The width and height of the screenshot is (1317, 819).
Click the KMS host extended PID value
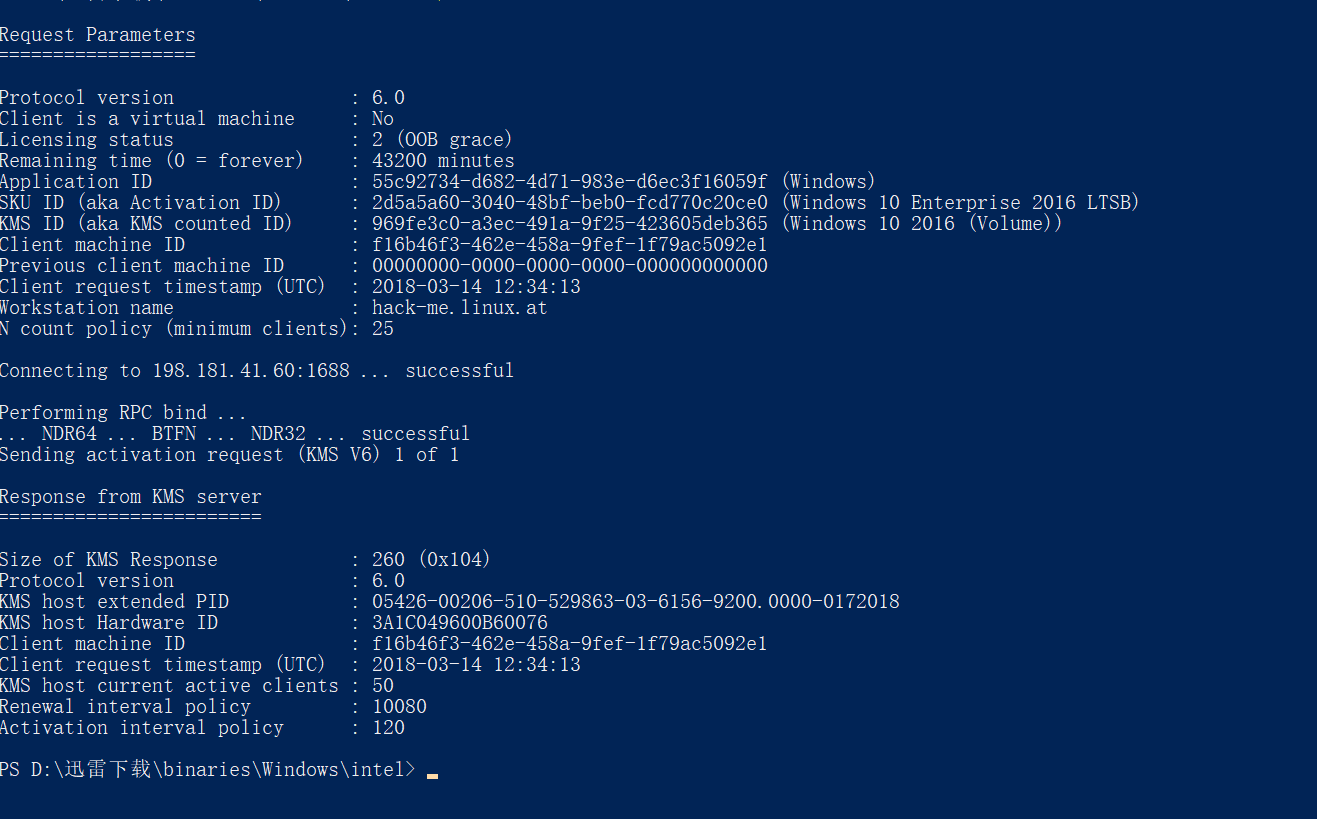(636, 602)
